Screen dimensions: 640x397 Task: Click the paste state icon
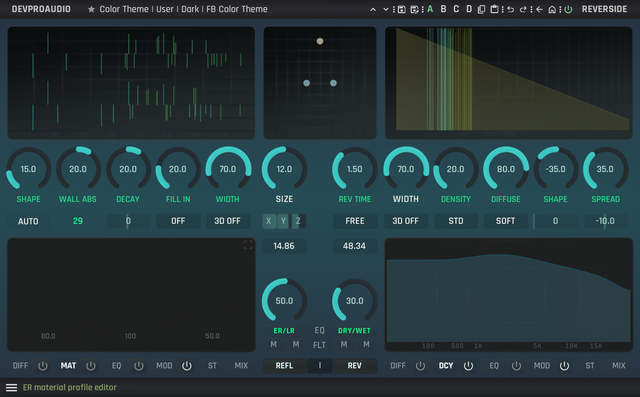coord(494,9)
